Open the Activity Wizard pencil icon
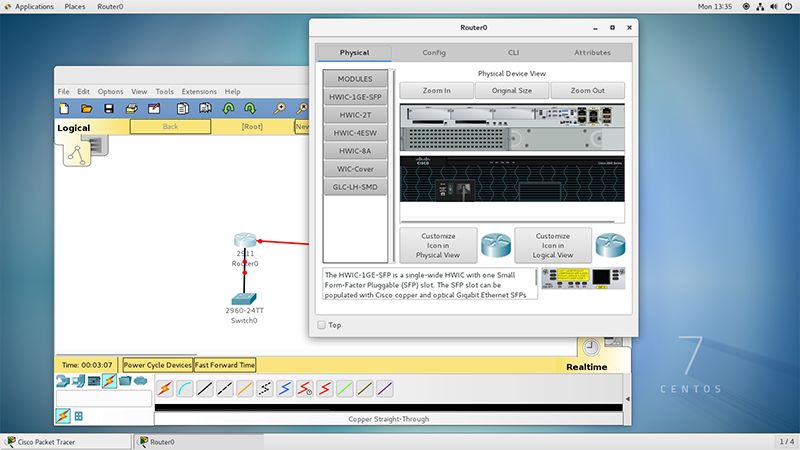Viewport: 800px width, 450px height. pos(154,108)
